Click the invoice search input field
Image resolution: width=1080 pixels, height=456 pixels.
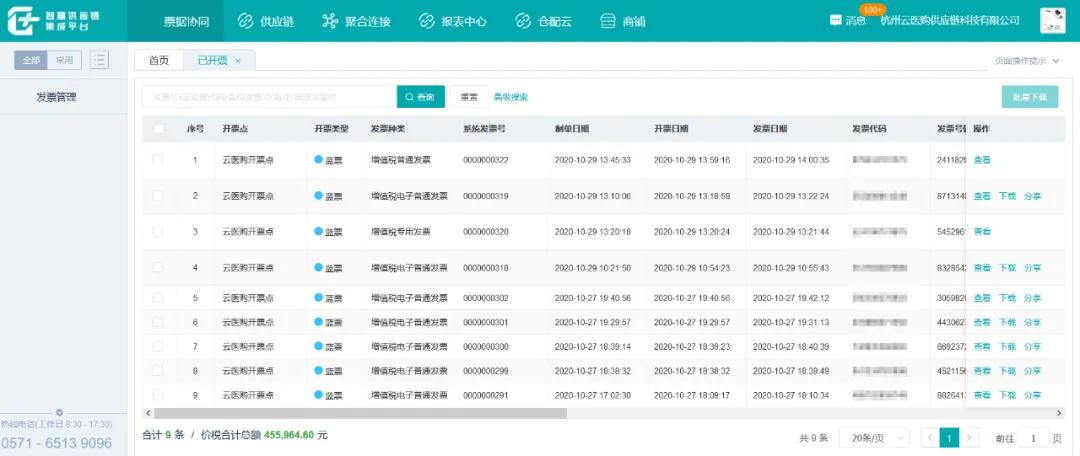(268, 97)
